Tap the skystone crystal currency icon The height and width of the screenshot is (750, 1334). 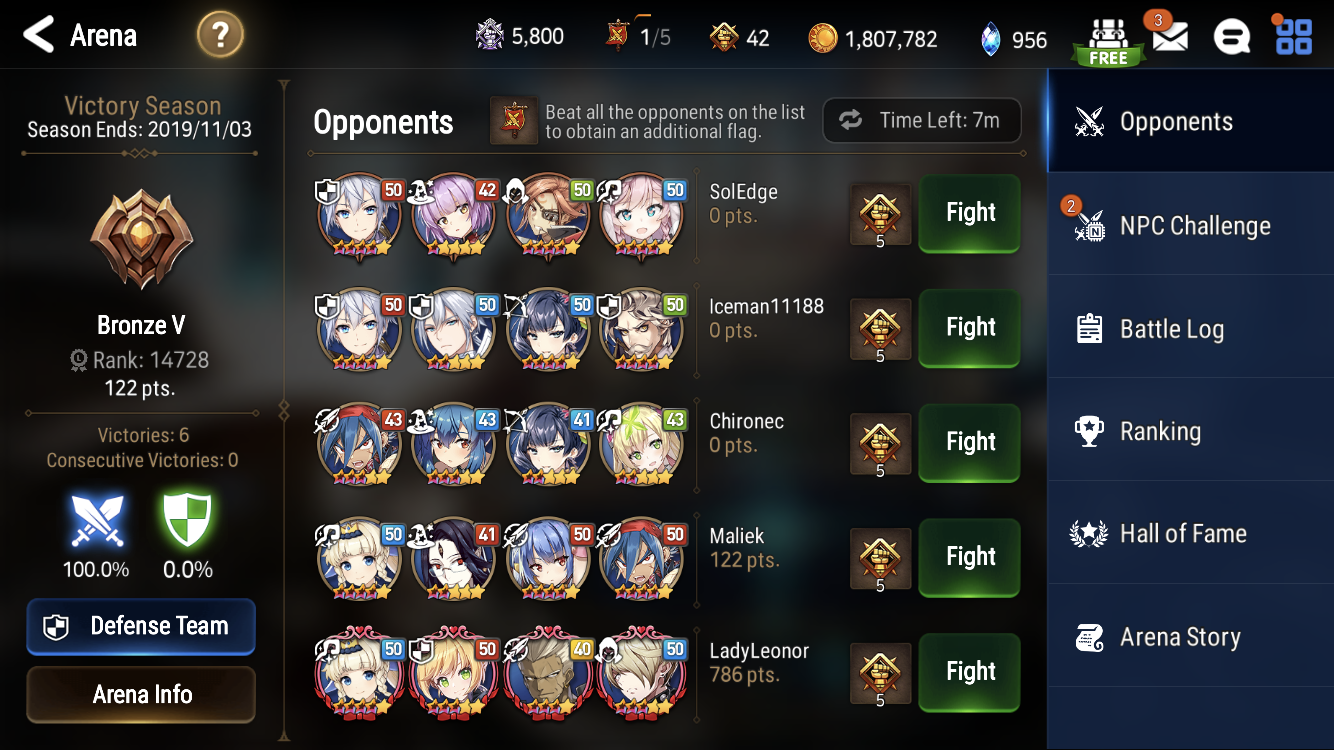[x=988, y=39]
